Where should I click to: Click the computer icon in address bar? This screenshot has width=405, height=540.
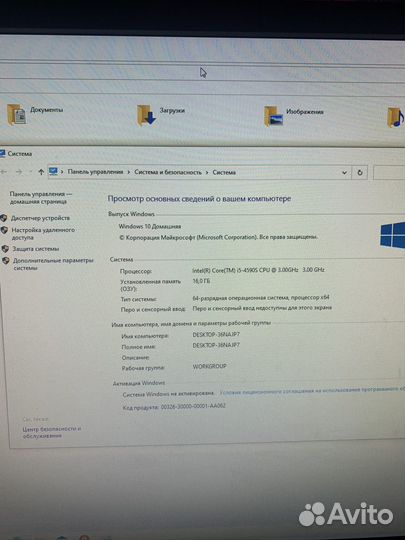coord(53,171)
